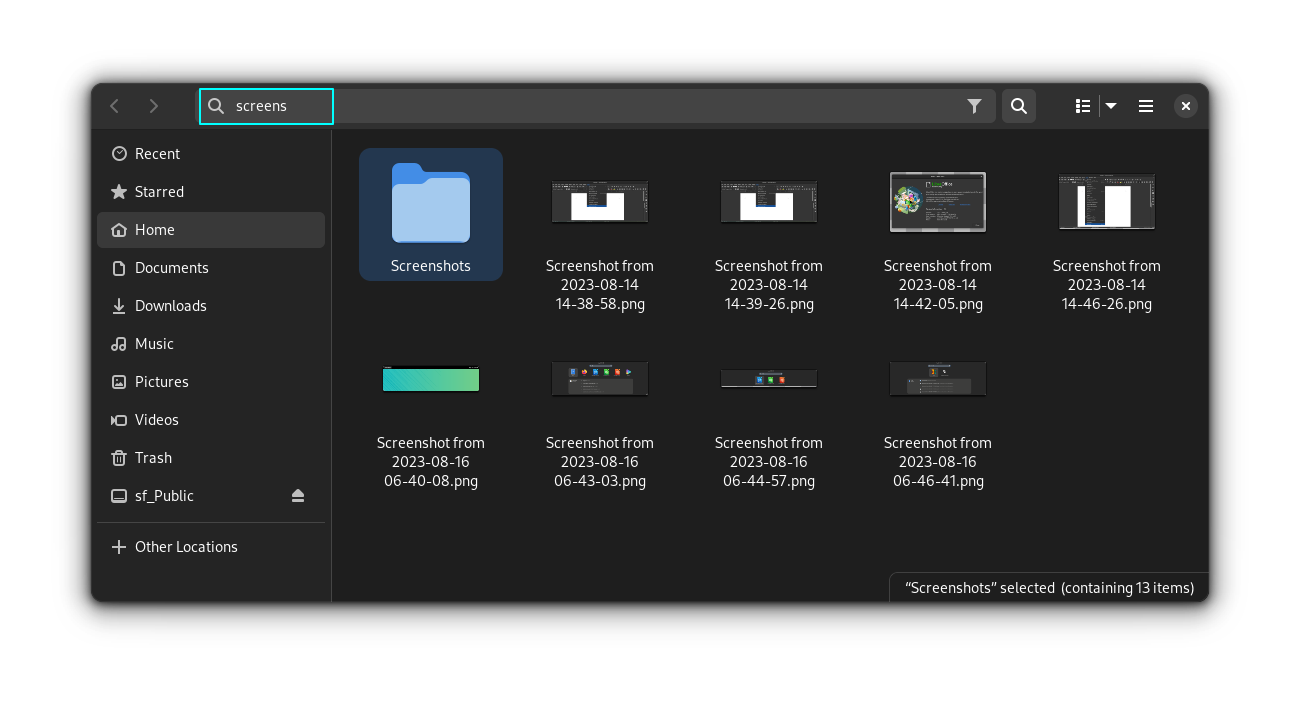This screenshot has height=701, width=1300.
Task: Eject the sf_Public drive
Action: [x=298, y=496]
